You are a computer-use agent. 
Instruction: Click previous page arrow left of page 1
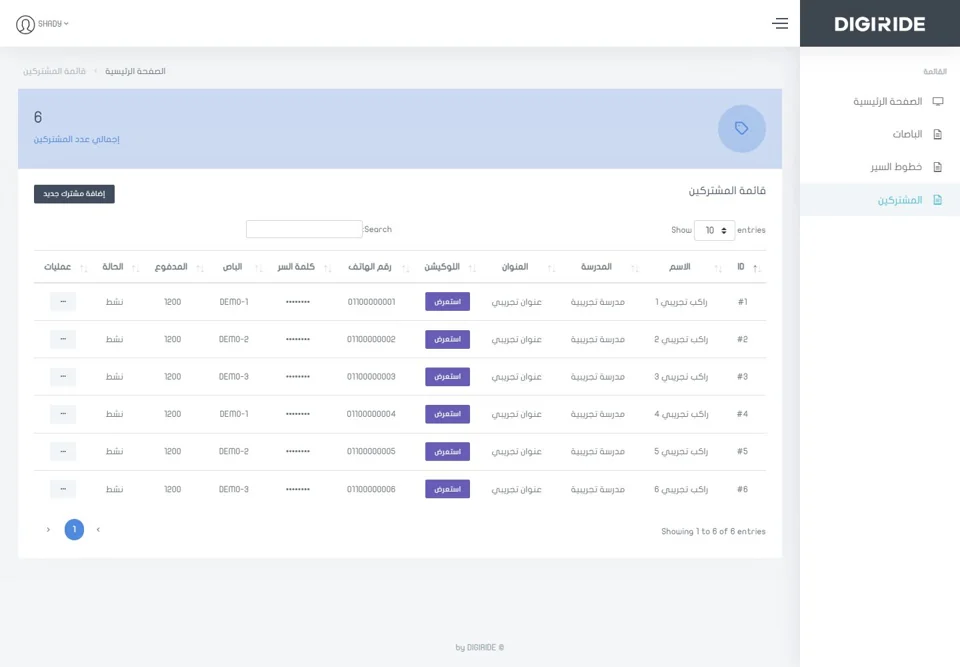48,529
